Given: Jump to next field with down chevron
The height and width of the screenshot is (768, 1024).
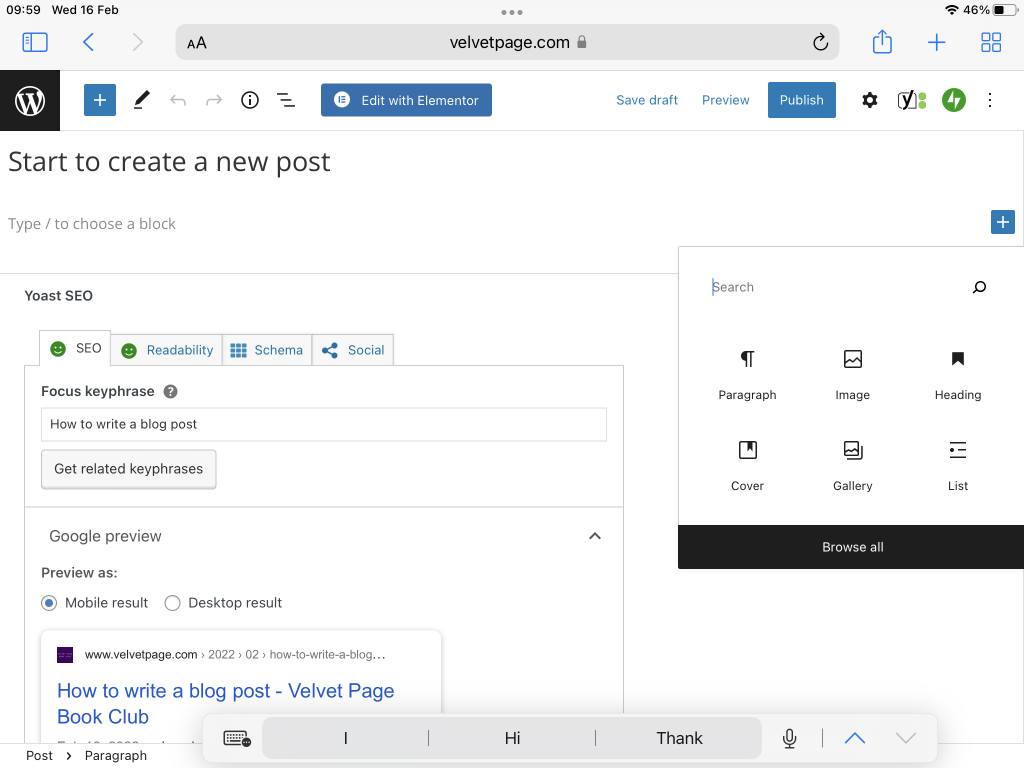Looking at the screenshot, I should coord(906,738).
